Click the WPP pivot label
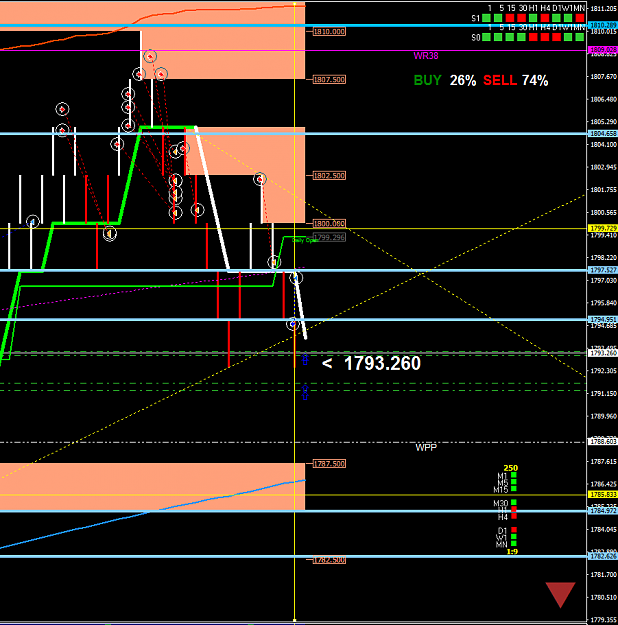618x625 pixels. pos(426,448)
